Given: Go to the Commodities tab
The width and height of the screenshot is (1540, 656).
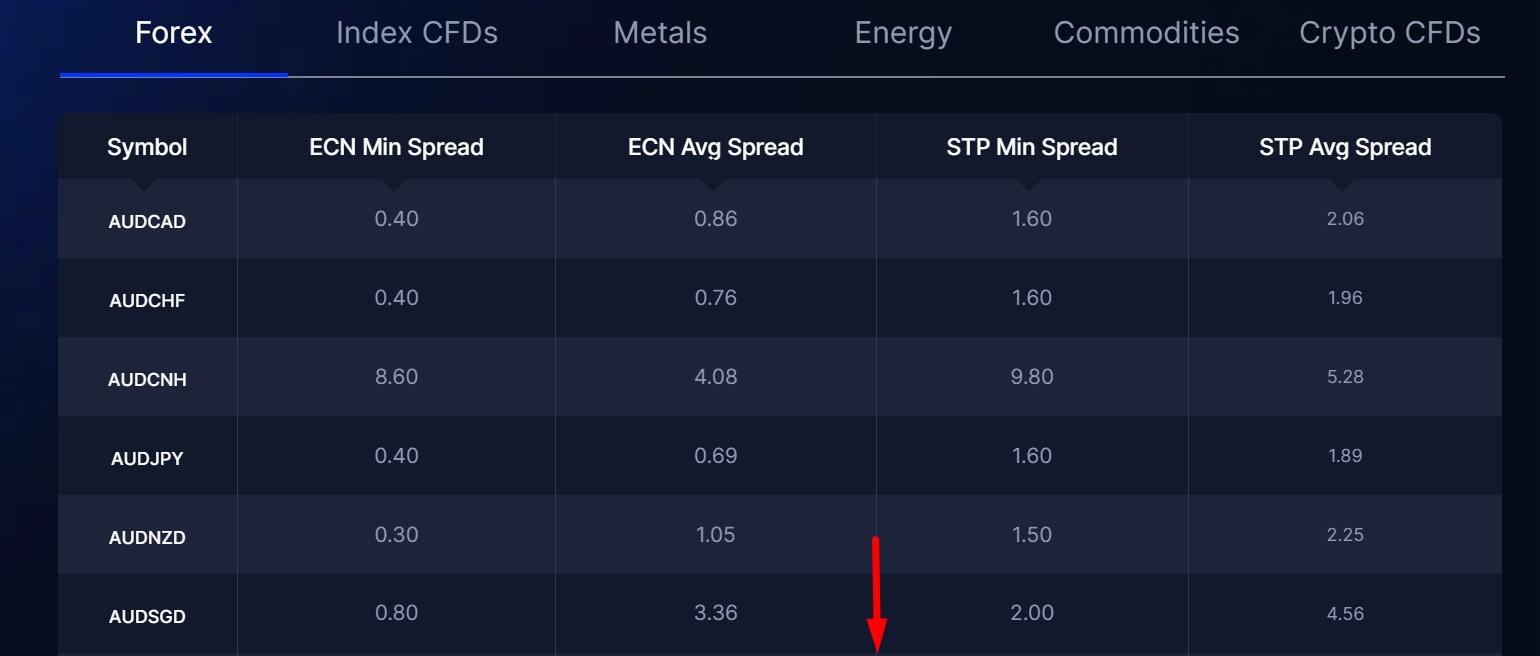Looking at the screenshot, I should point(1146,33).
